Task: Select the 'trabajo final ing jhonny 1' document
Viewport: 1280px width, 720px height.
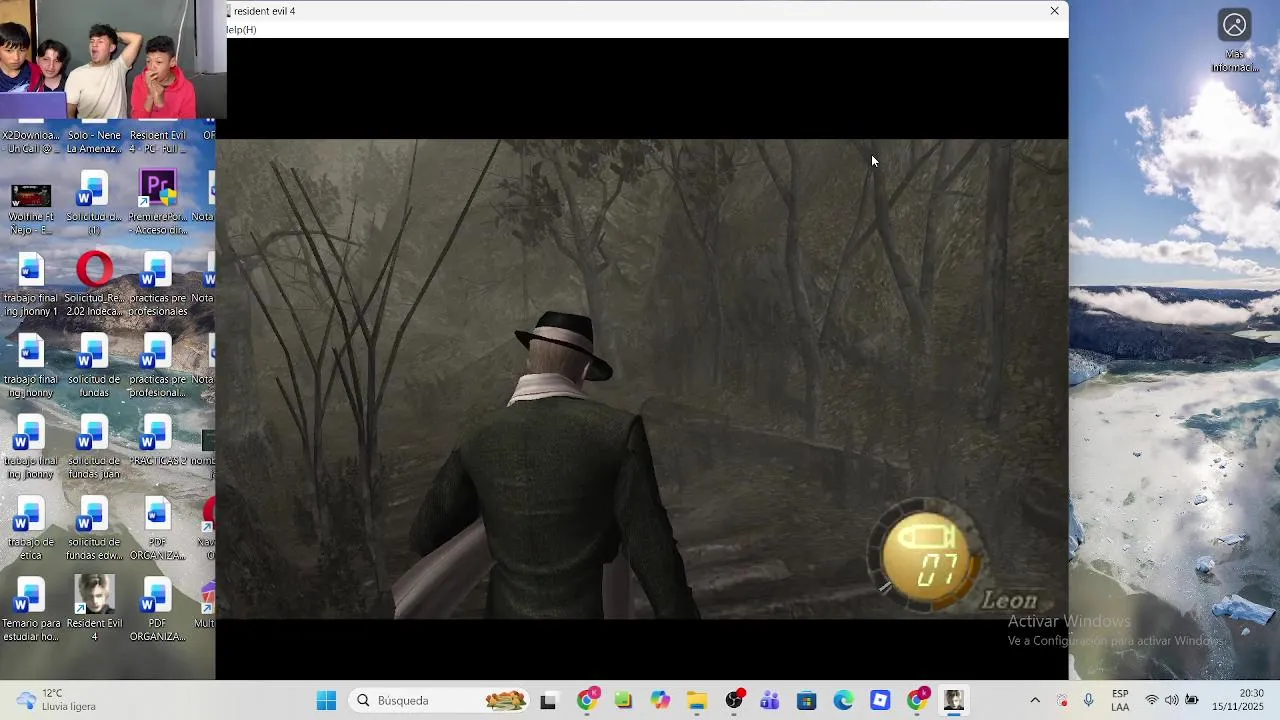Action: coord(31,285)
